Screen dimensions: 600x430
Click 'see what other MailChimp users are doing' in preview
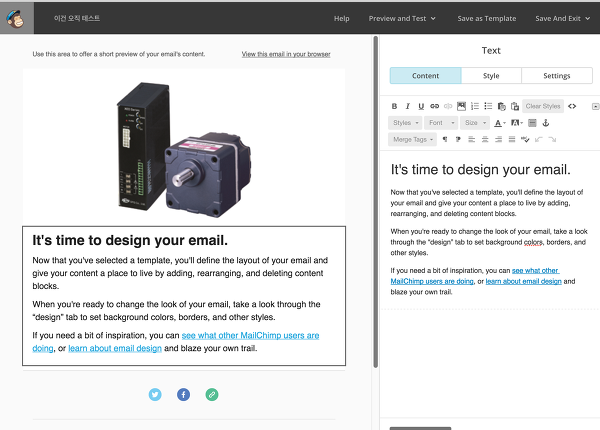tap(250, 336)
